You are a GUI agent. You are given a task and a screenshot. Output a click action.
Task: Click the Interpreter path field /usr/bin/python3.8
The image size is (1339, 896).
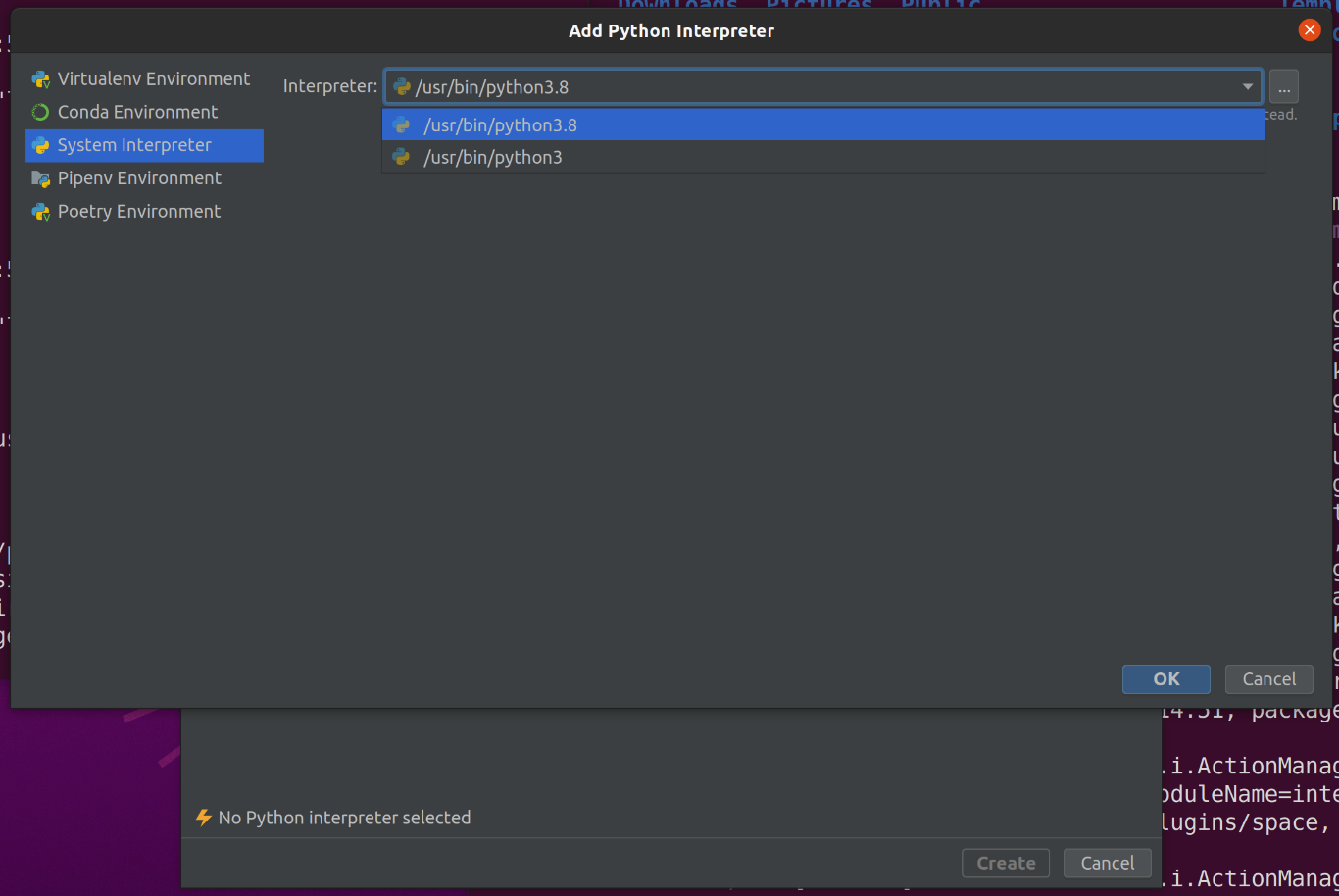823,87
